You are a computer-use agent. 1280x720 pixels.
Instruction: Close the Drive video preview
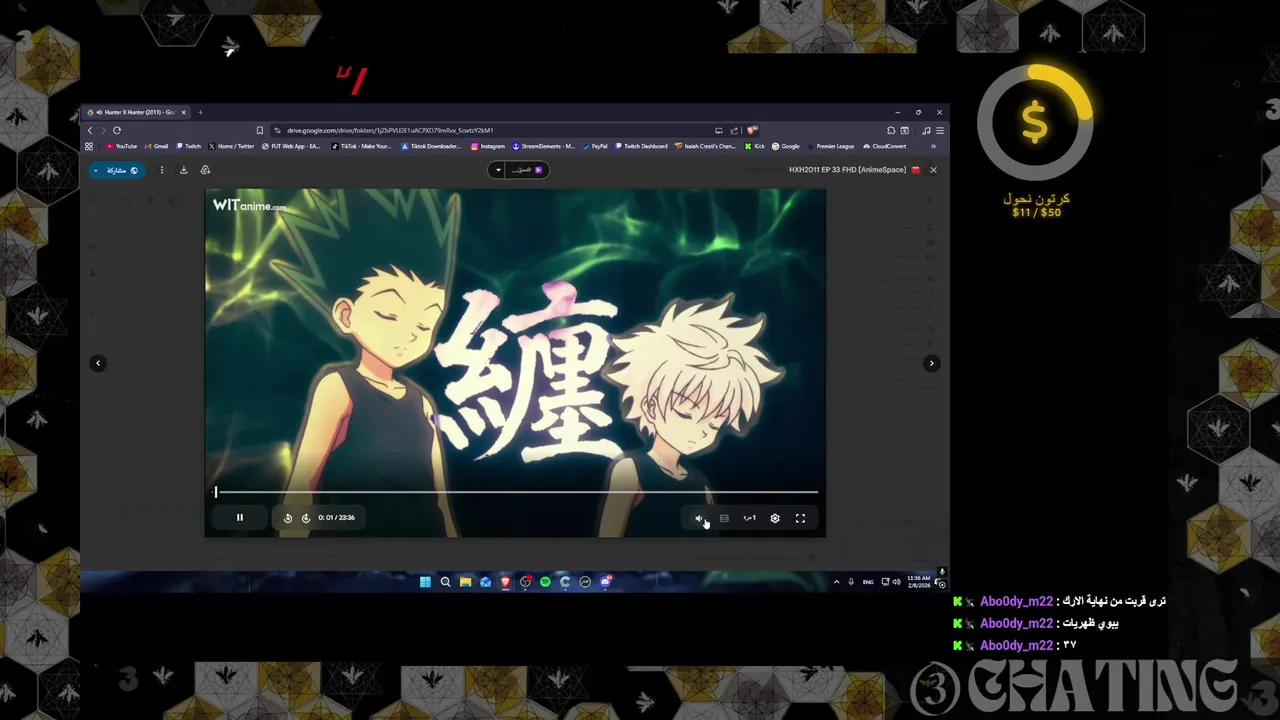(x=933, y=170)
